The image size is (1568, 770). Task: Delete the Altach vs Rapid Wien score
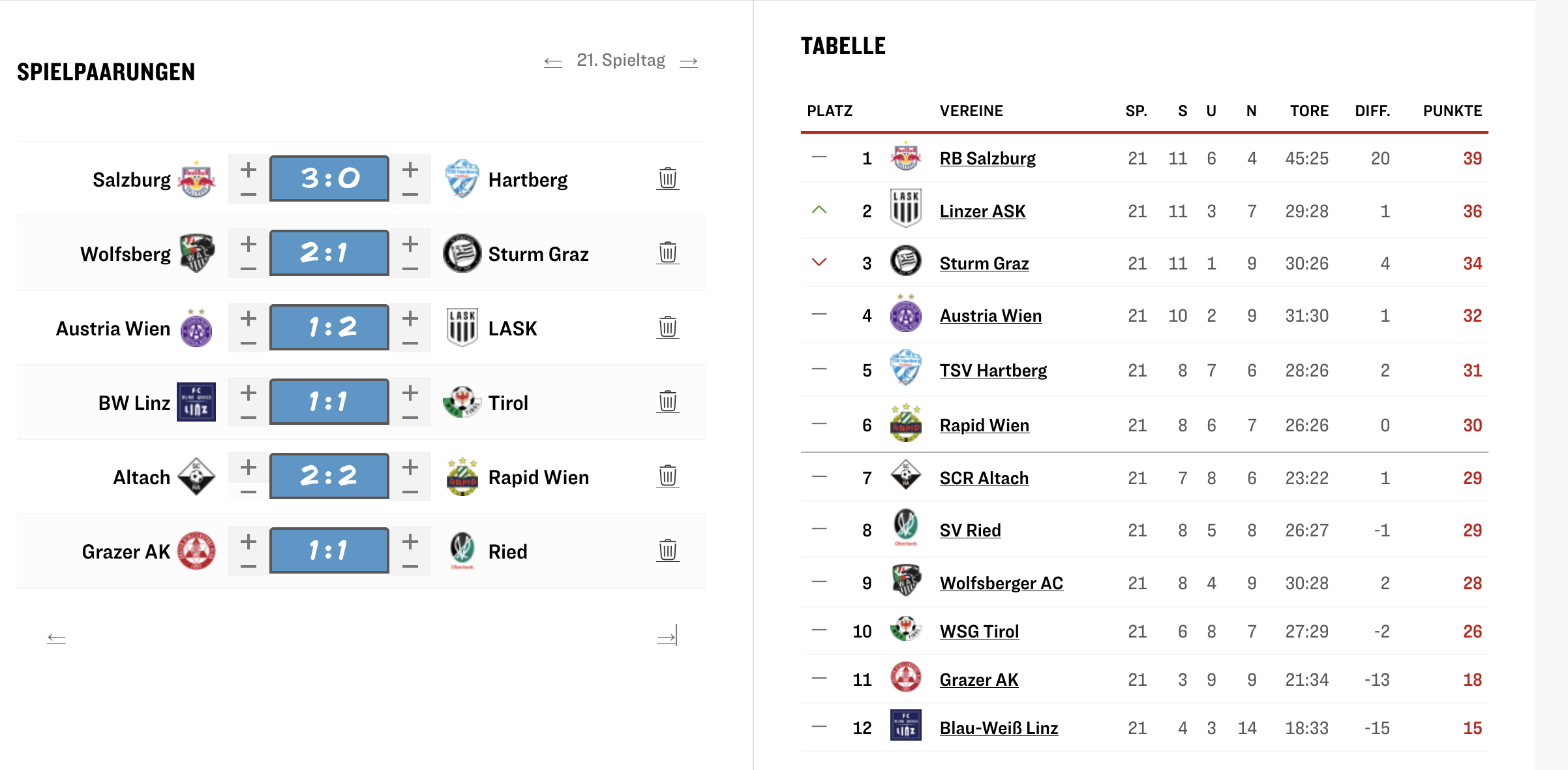[667, 476]
